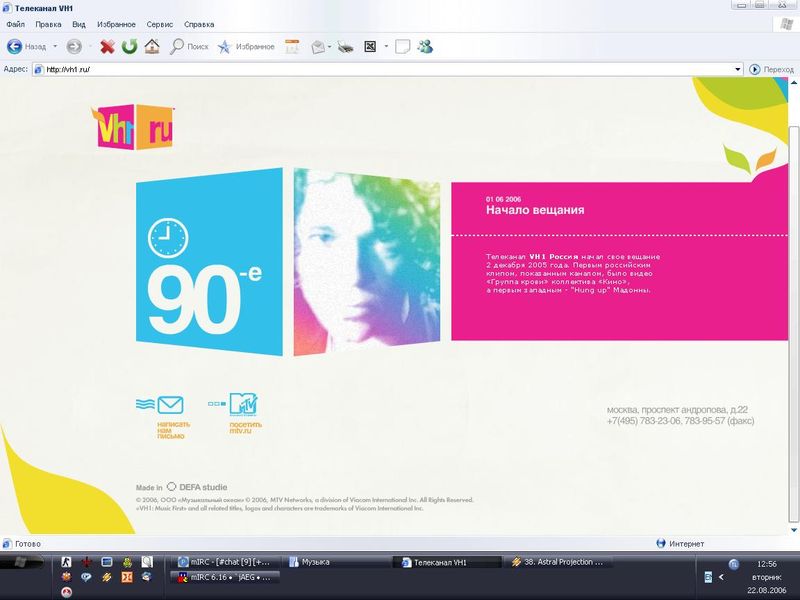Open the Избранное menu
This screenshot has height=600, width=800.
116,24
